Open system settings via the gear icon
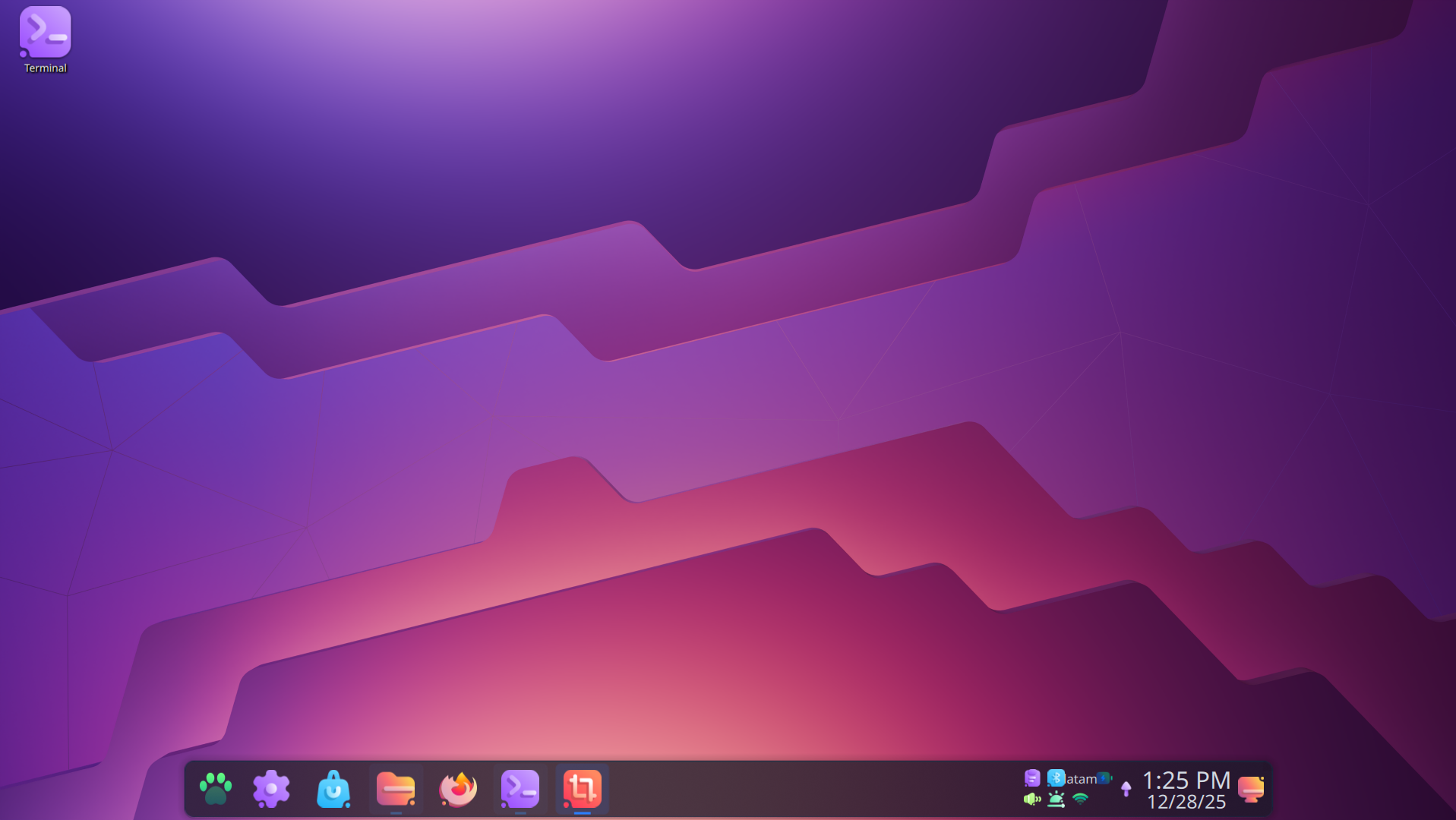The image size is (1456, 820). (x=270, y=790)
